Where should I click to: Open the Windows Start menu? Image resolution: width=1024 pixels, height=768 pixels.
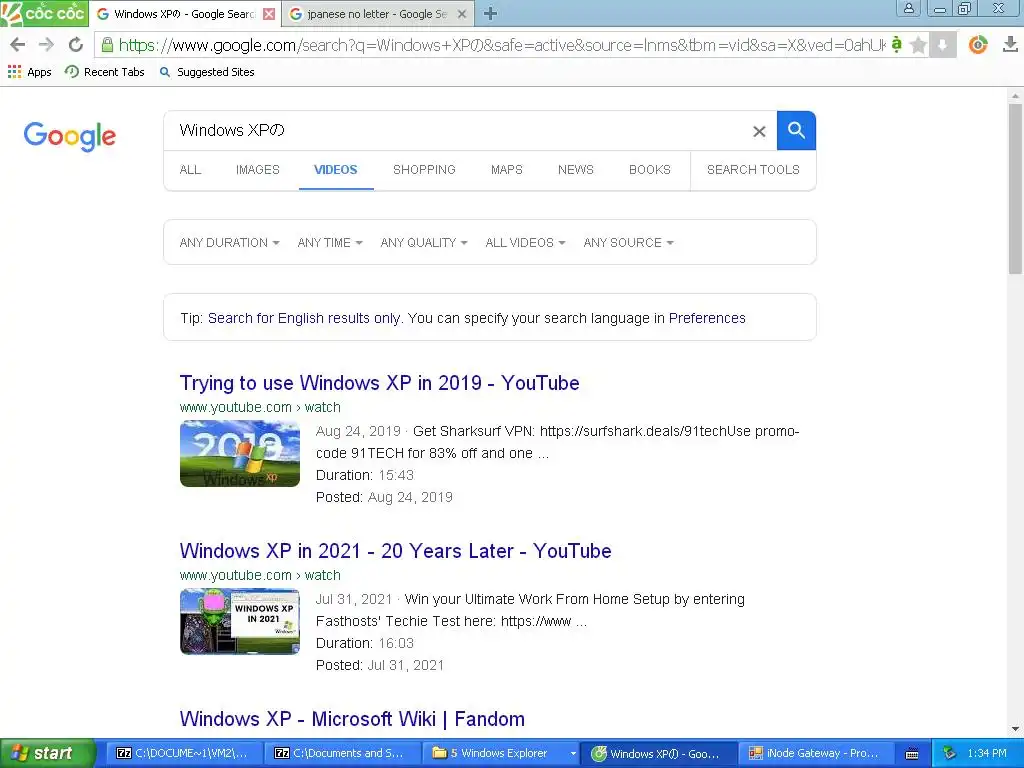(47, 753)
